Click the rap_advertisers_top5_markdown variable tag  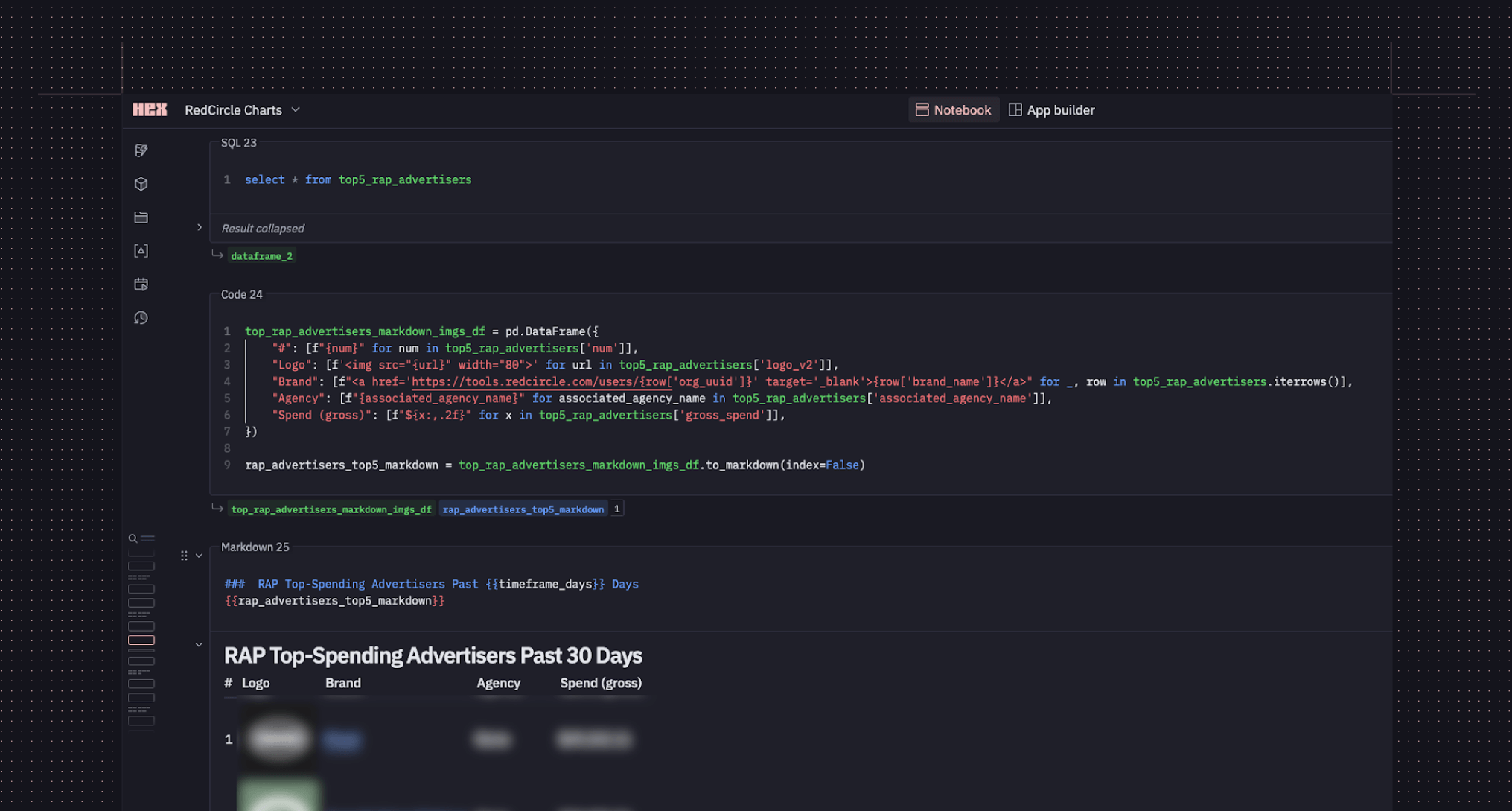[x=523, y=509]
